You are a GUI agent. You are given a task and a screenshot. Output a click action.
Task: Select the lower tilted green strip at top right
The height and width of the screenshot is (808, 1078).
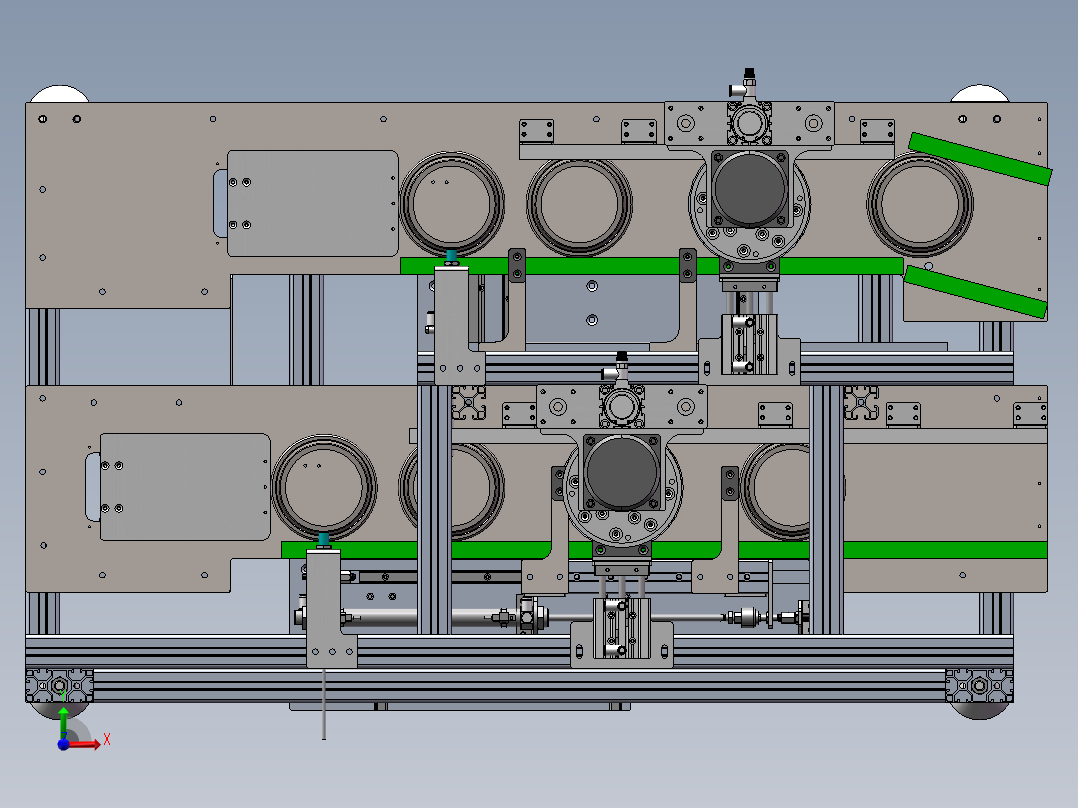coord(976,292)
